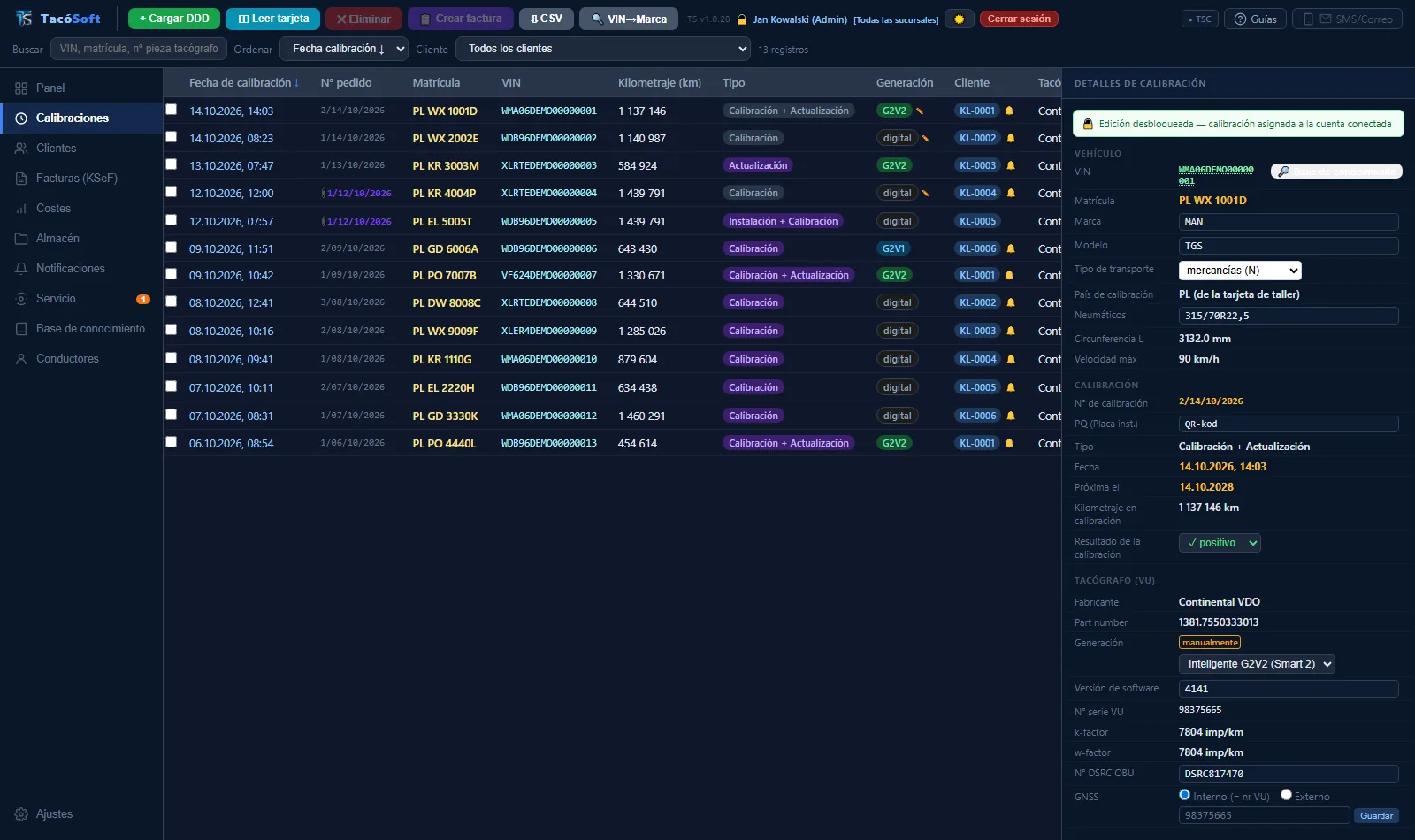Open the Tipo de transporte mercancías dropdown
The width and height of the screenshot is (1415, 840).
point(1240,271)
